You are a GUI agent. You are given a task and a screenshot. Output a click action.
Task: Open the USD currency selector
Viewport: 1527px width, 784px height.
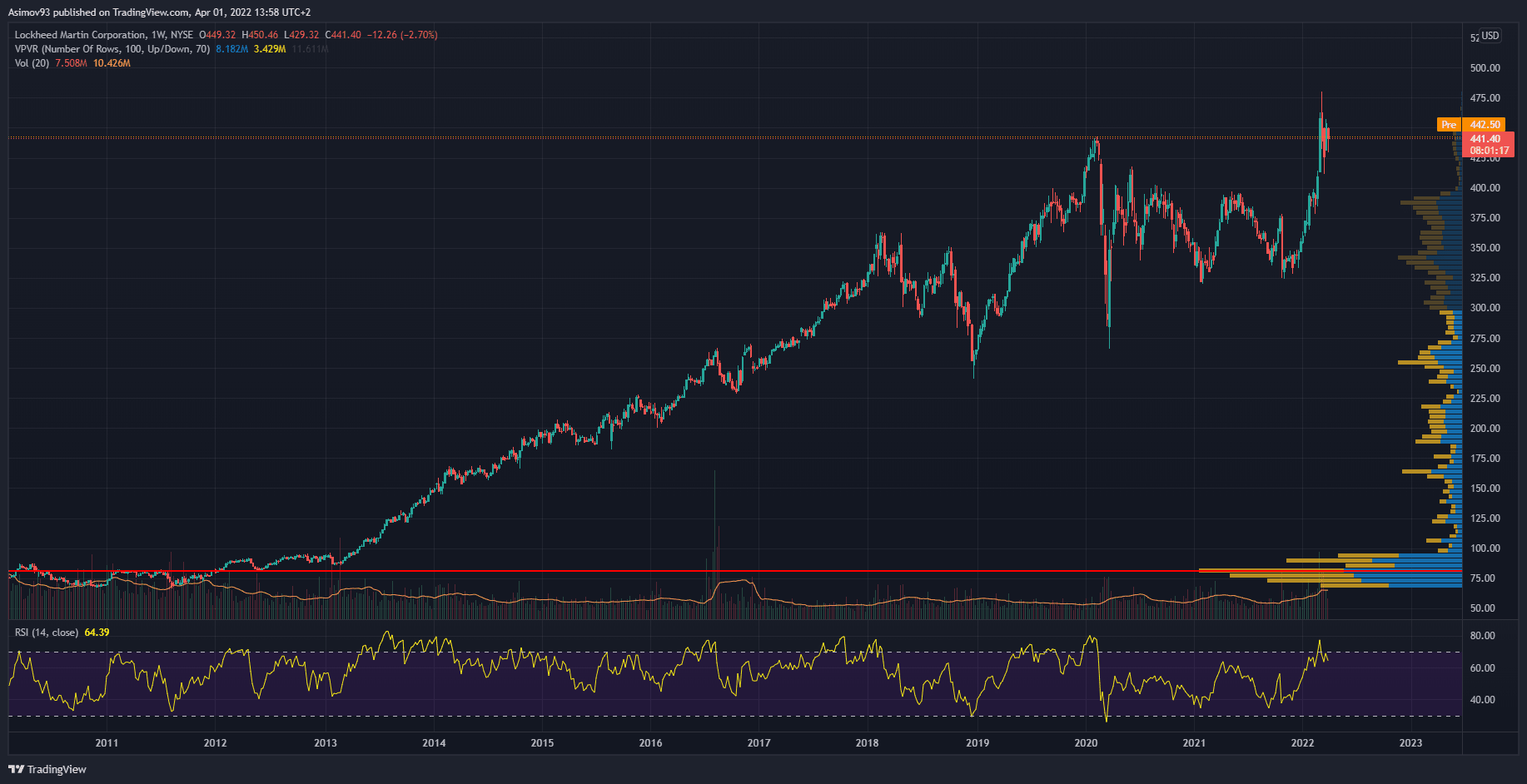[1490, 36]
